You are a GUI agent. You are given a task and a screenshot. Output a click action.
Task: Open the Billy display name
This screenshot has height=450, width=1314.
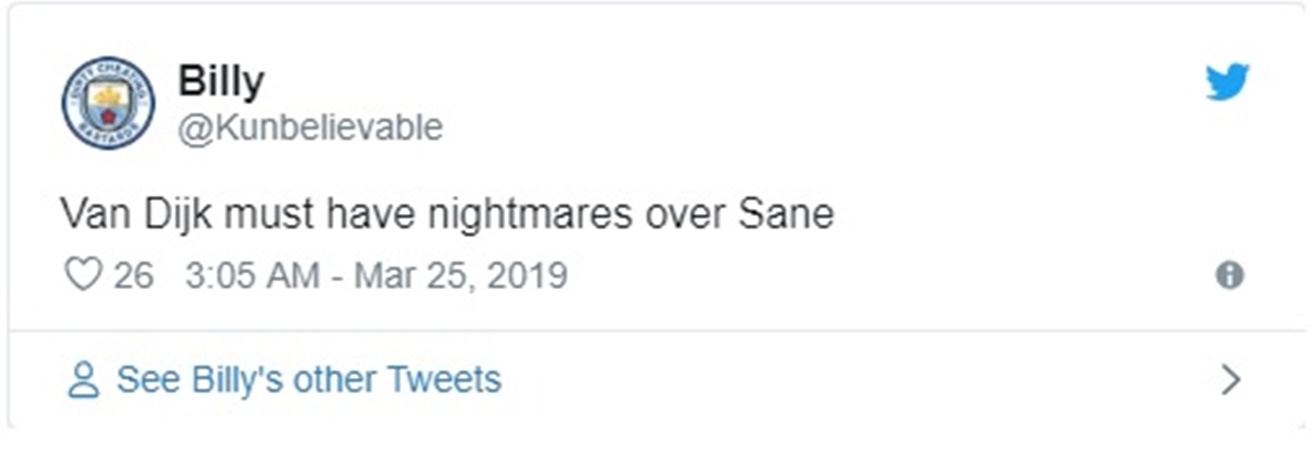221,81
